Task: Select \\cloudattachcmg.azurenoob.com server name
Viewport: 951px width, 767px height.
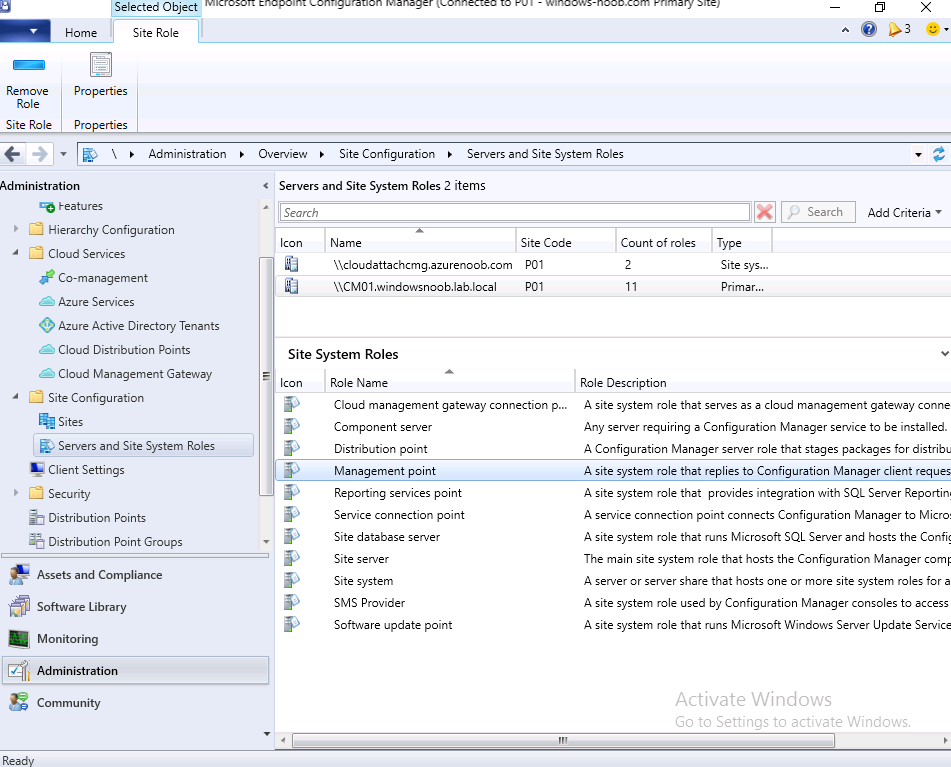Action: [423, 264]
